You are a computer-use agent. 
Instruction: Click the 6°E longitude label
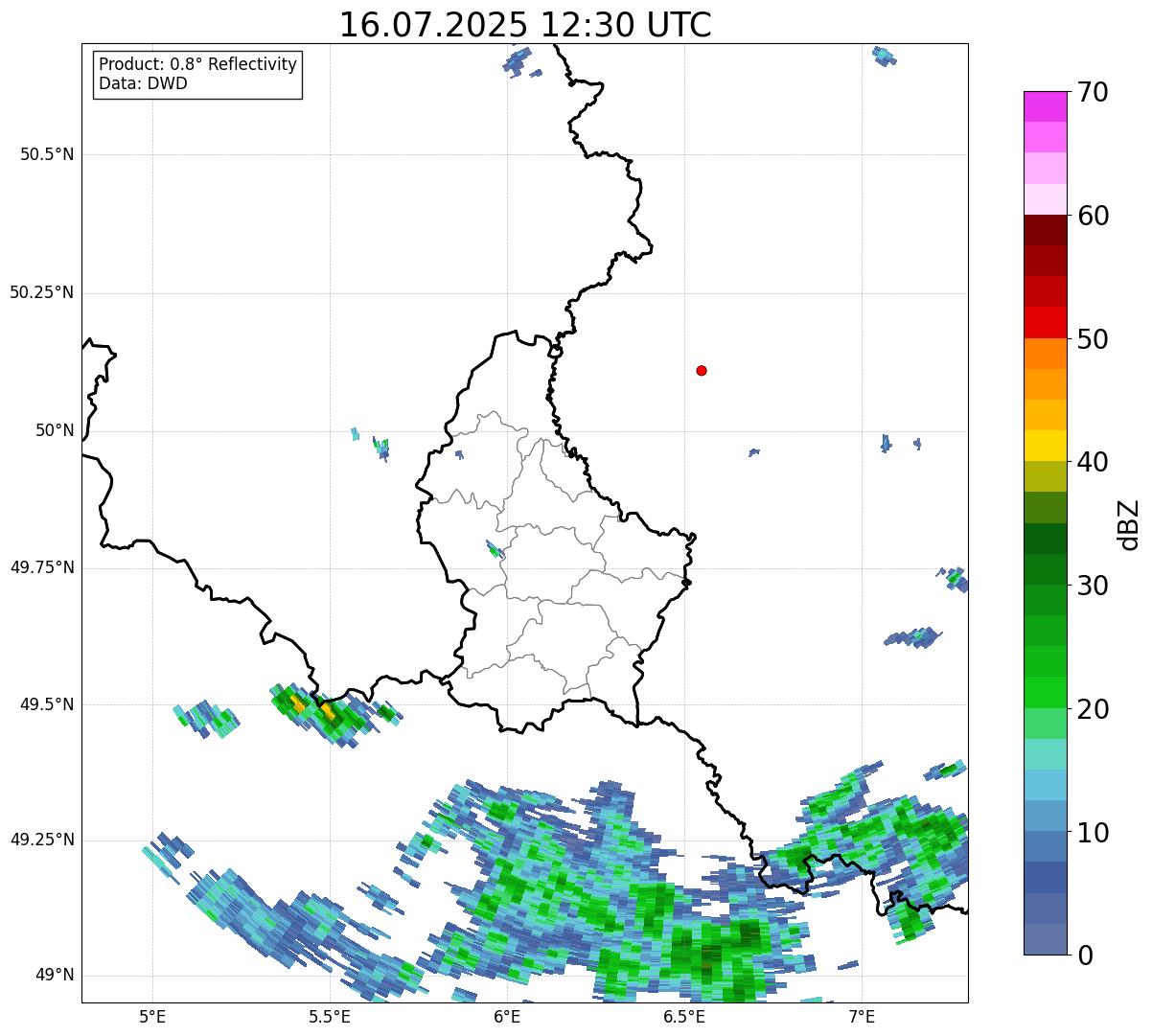pyautogui.click(x=507, y=1016)
